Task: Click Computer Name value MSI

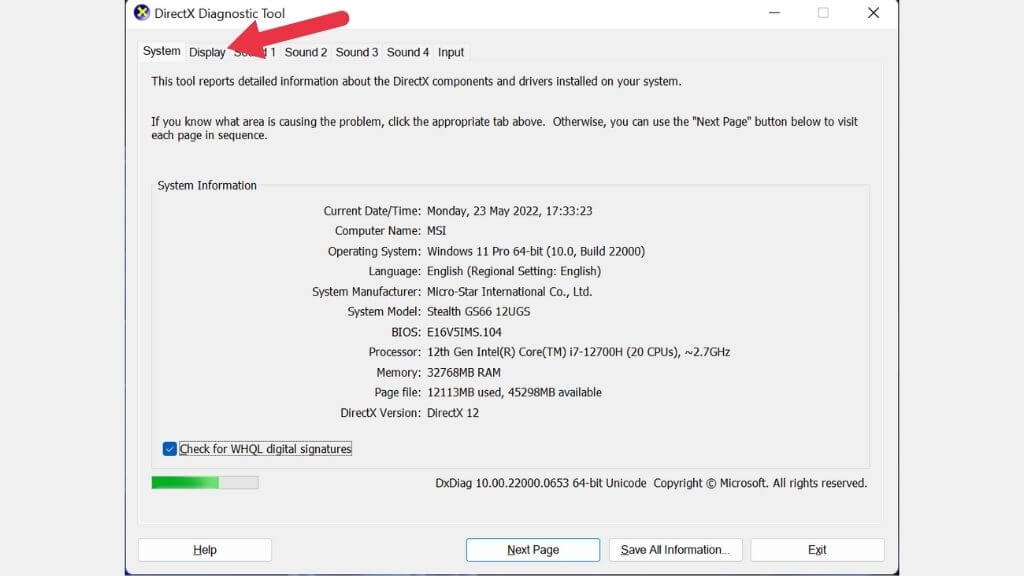Action: (436, 231)
